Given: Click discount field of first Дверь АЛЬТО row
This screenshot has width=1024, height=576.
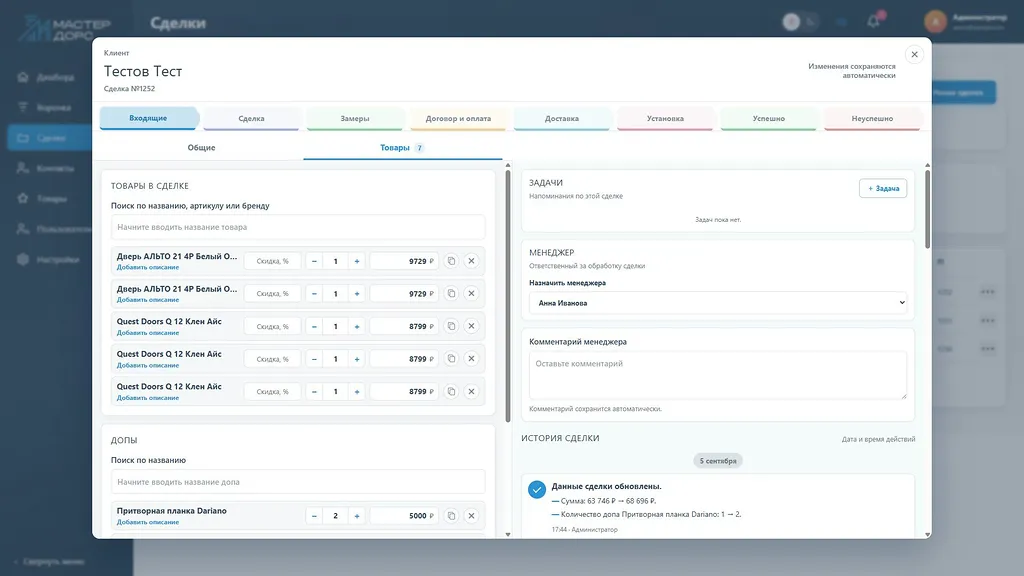Looking at the screenshot, I should tap(272, 261).
